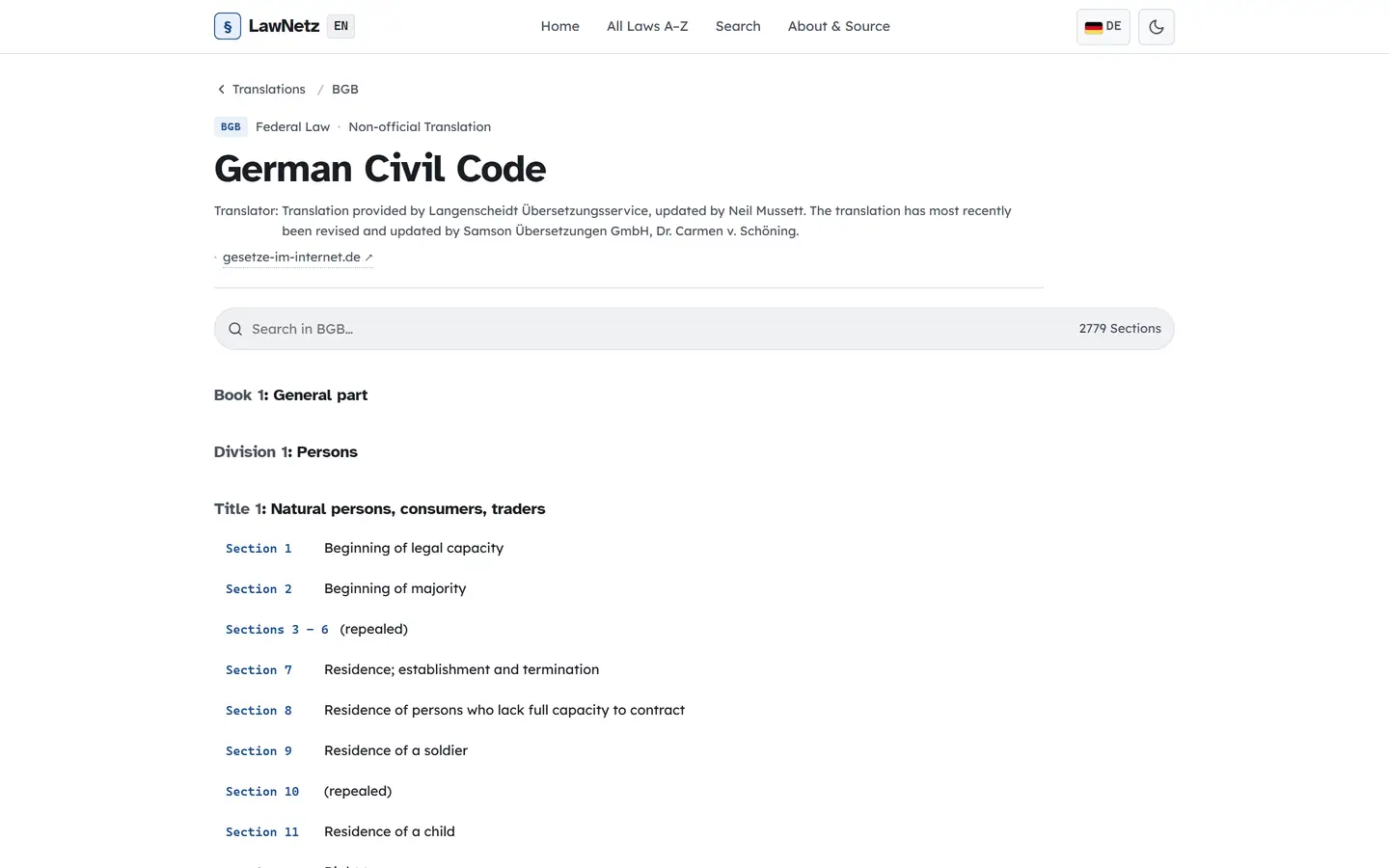Image resolution: width=1389 pixels, height=868 pixels.
Task: Open Section 11 Residence of a child
Action: click(694, 831)
